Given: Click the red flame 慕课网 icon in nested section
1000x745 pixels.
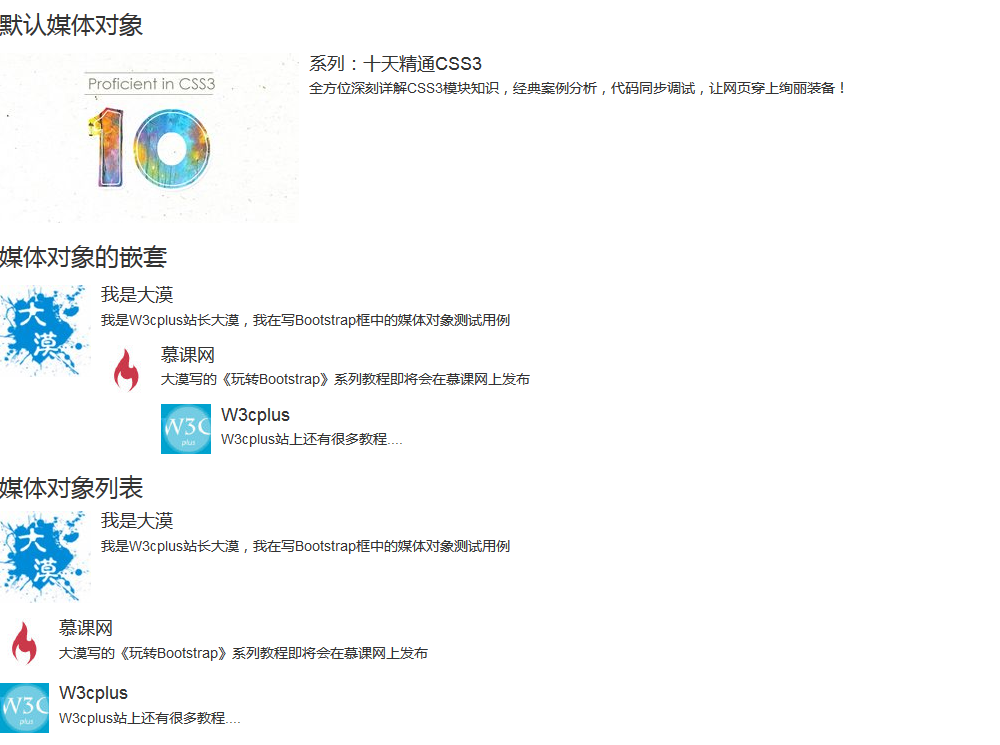Looking at the screenshot, I should point(126,369).
